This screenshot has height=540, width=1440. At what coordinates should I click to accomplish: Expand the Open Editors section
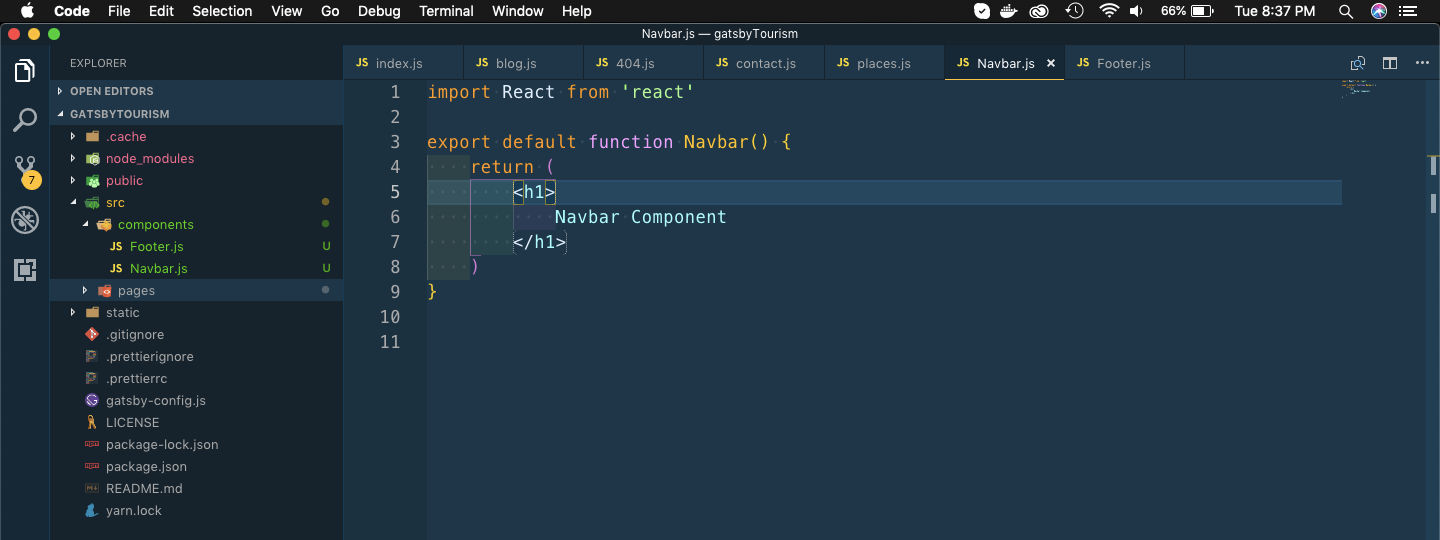click(x=196, y=91)
